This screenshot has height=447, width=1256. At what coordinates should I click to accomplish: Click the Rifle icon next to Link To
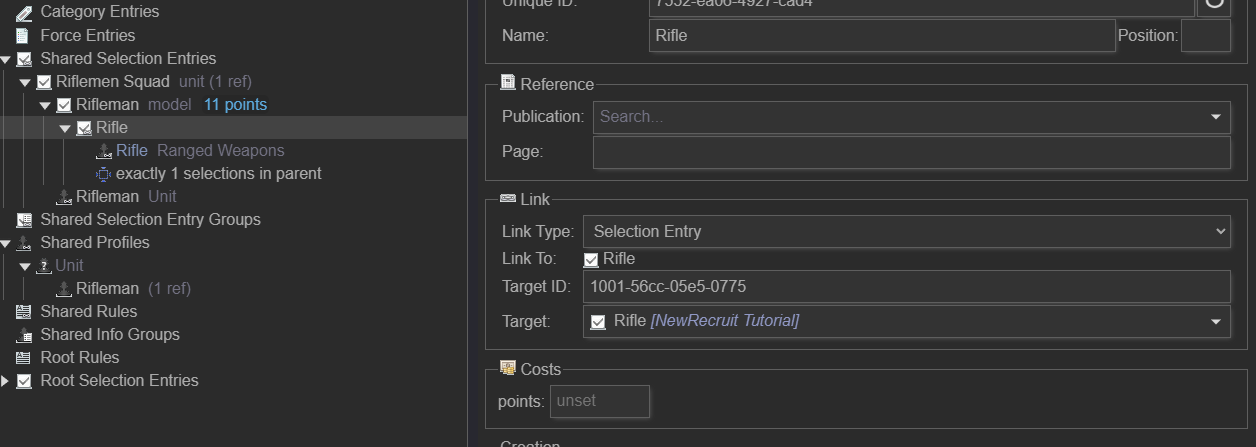591,259
